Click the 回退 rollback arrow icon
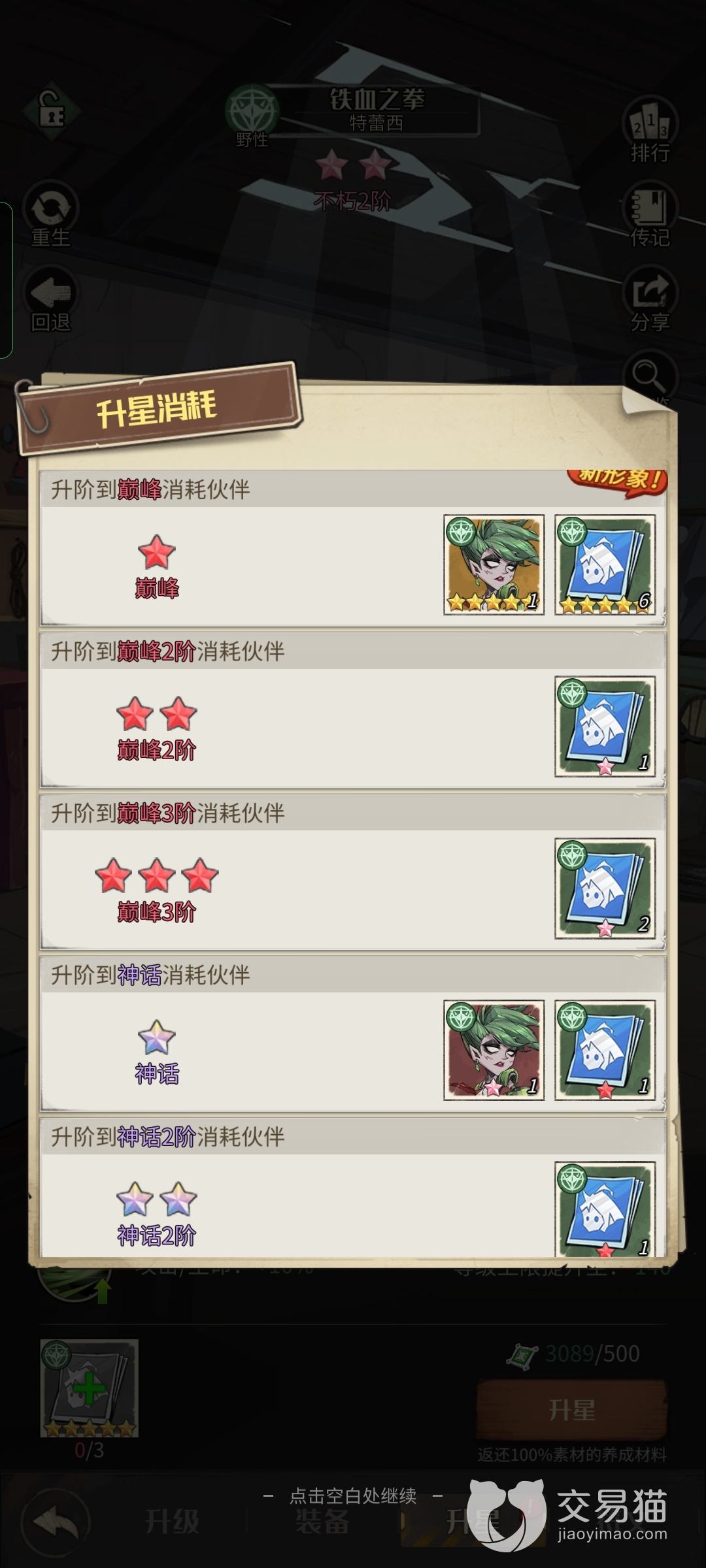 coord(51,299)
